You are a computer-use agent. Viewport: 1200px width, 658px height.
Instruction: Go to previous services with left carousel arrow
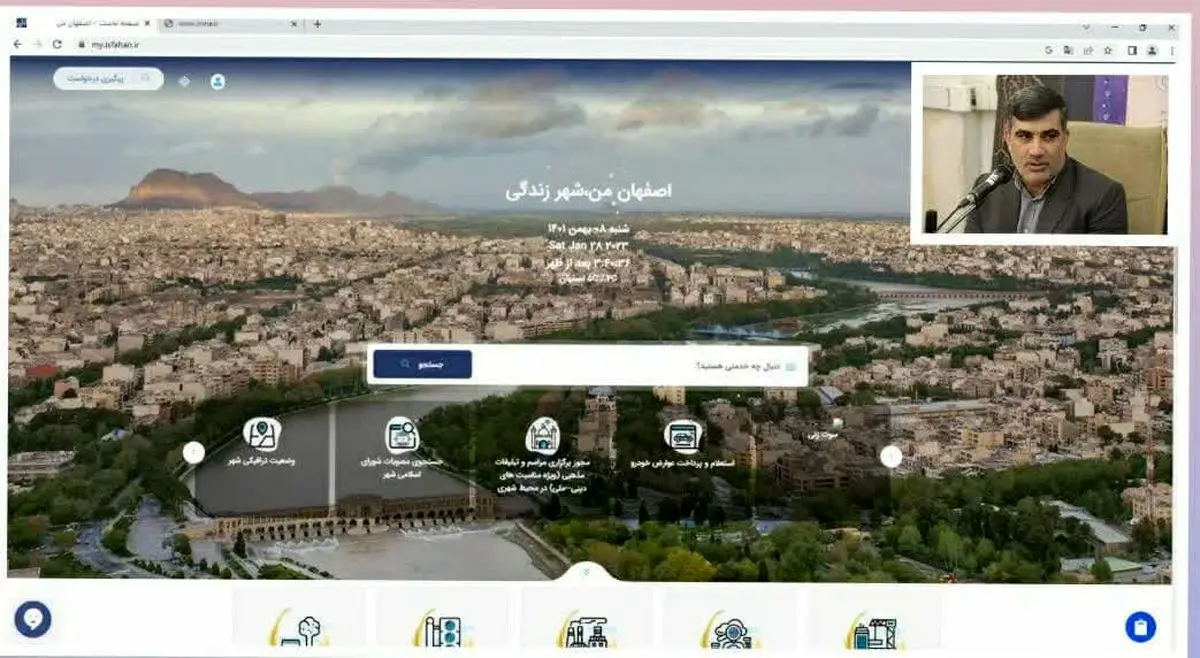click(x=194, y=453)
